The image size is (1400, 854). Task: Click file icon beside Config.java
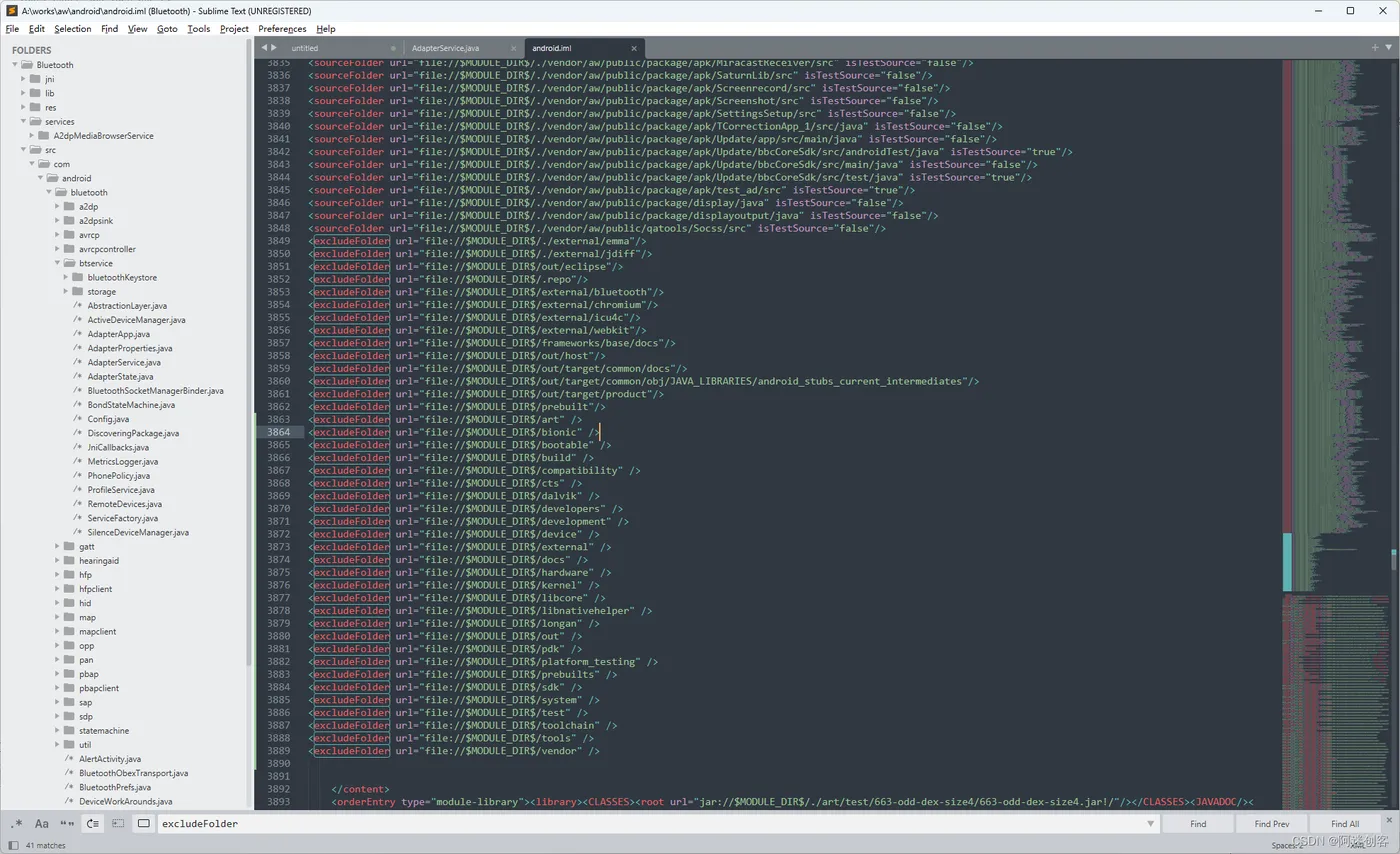[x=77, y=419]
